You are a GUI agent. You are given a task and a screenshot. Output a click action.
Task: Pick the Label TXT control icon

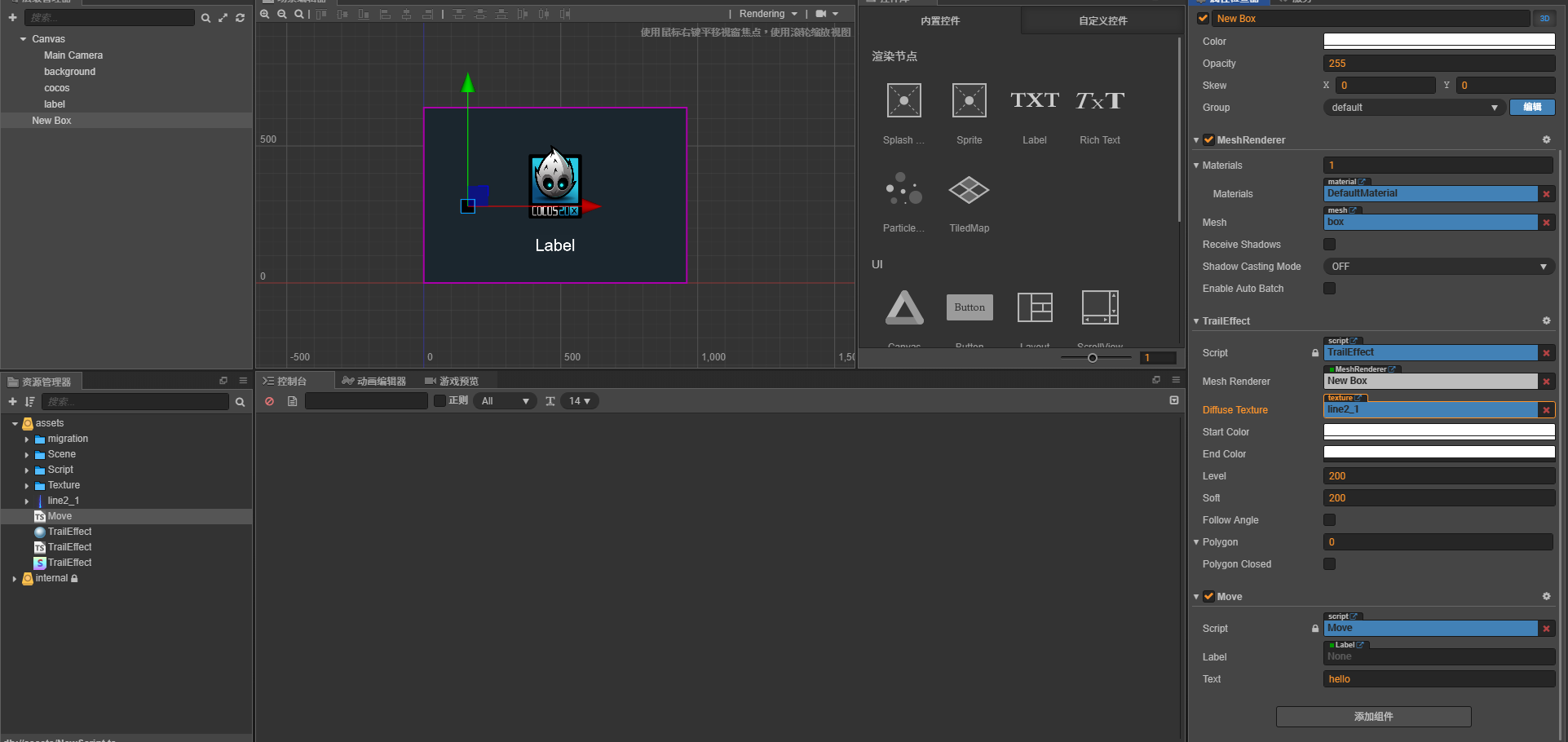coord(1035,100)
